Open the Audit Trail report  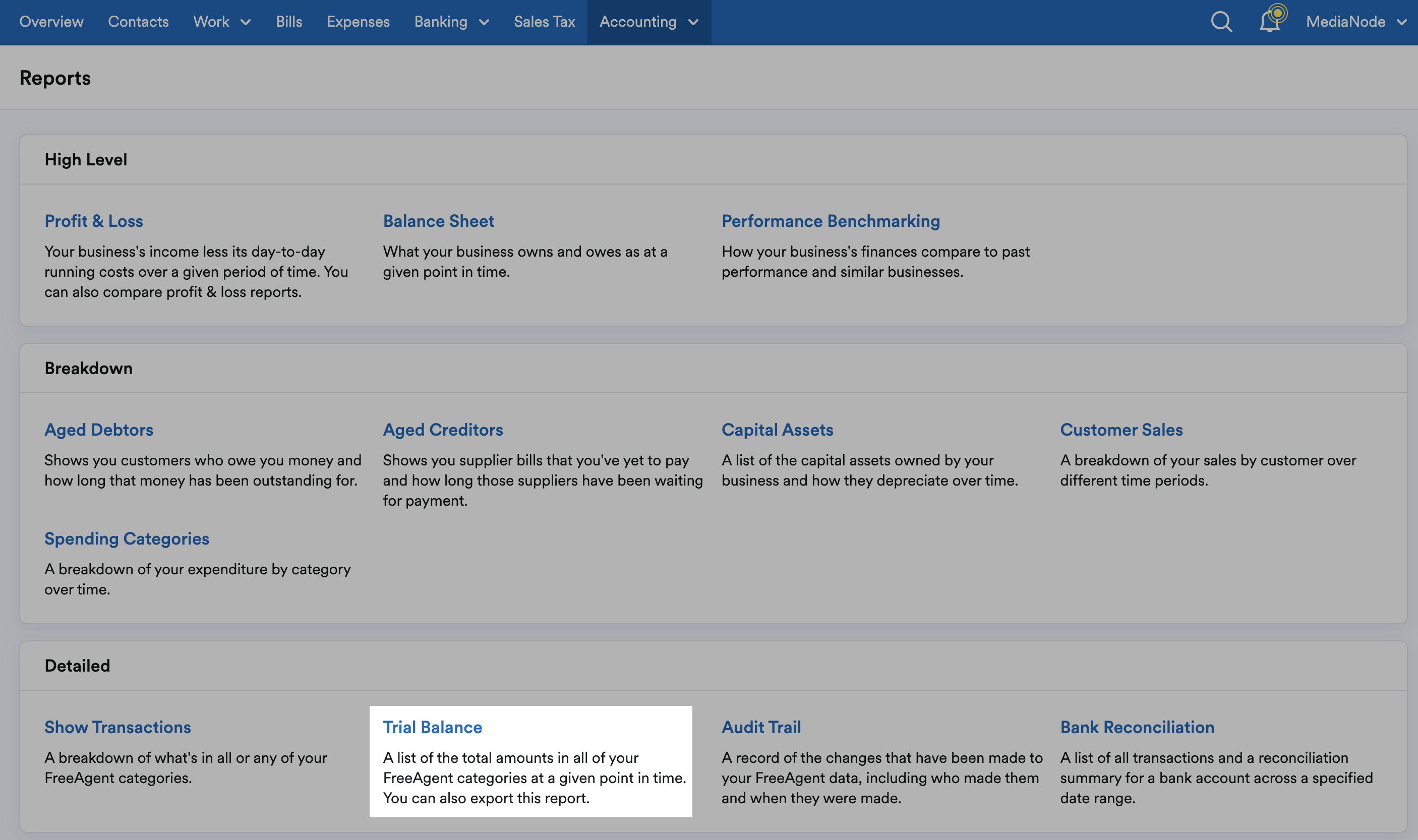point(761,727)
